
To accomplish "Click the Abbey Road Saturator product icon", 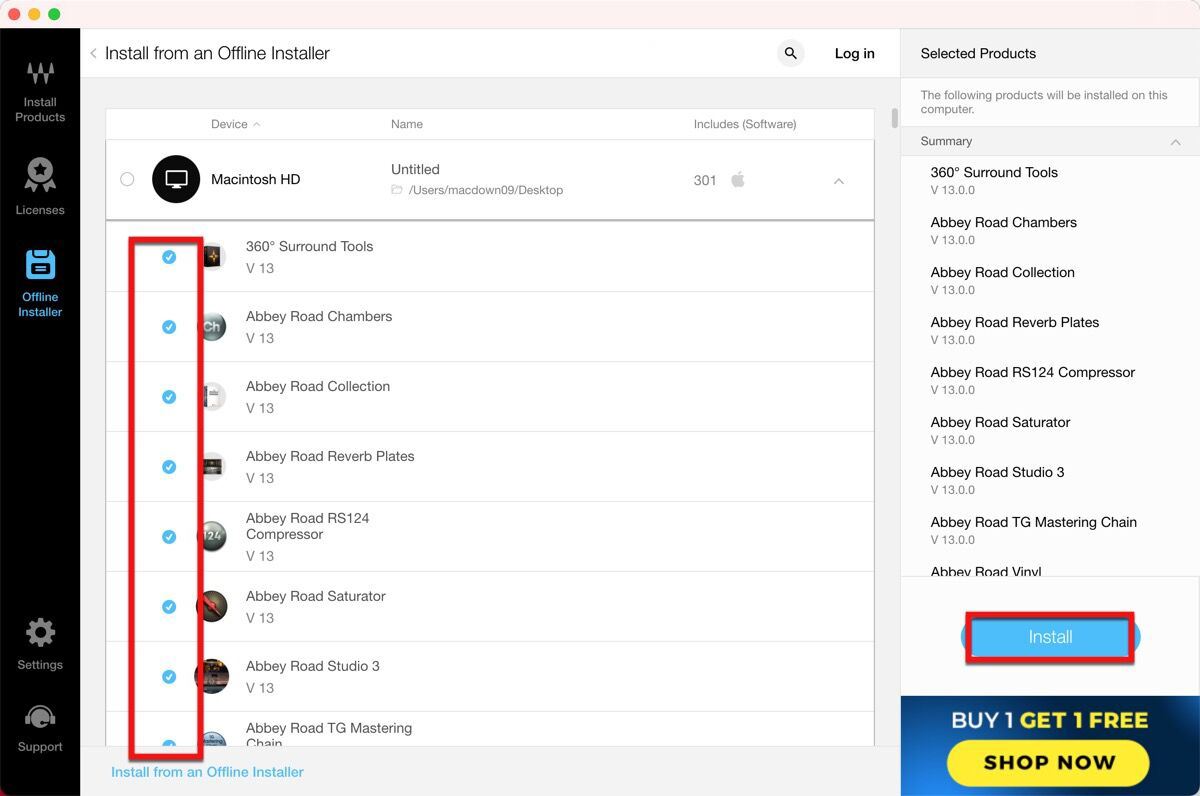I will click(x=213, y=607).
